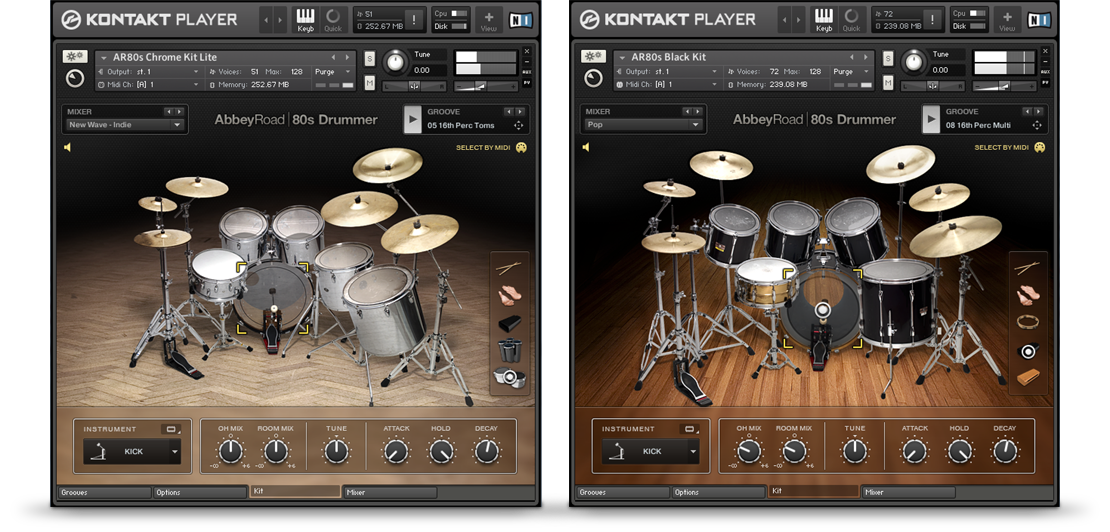This screenshot has width=1110, height=532.
Task: Click the OH MIX knob in Chrome Kit window
Action: [230, 451]
